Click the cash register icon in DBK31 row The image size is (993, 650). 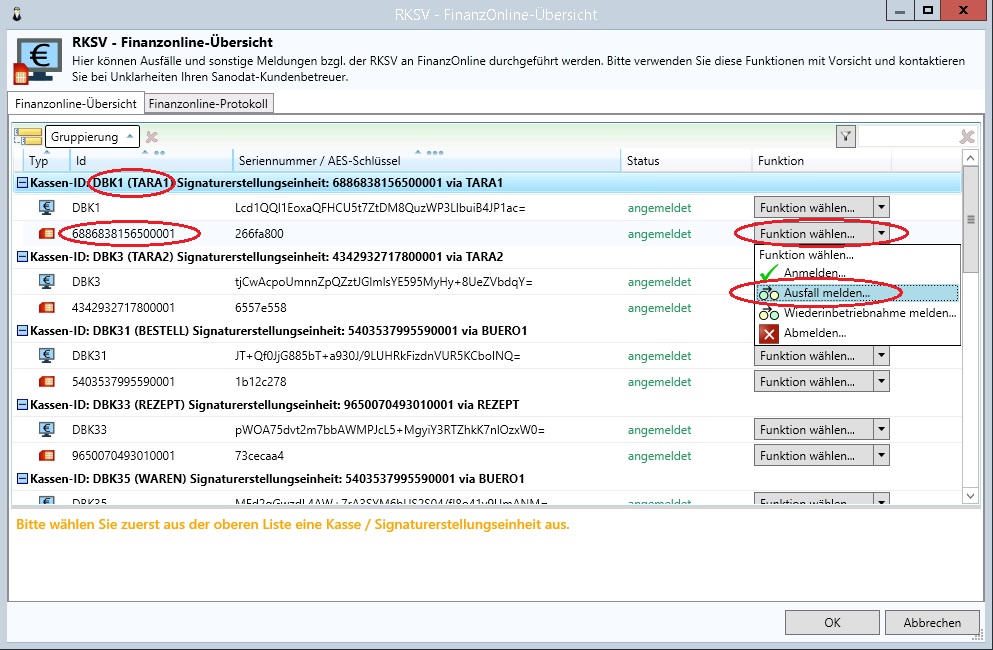(46, 355)
